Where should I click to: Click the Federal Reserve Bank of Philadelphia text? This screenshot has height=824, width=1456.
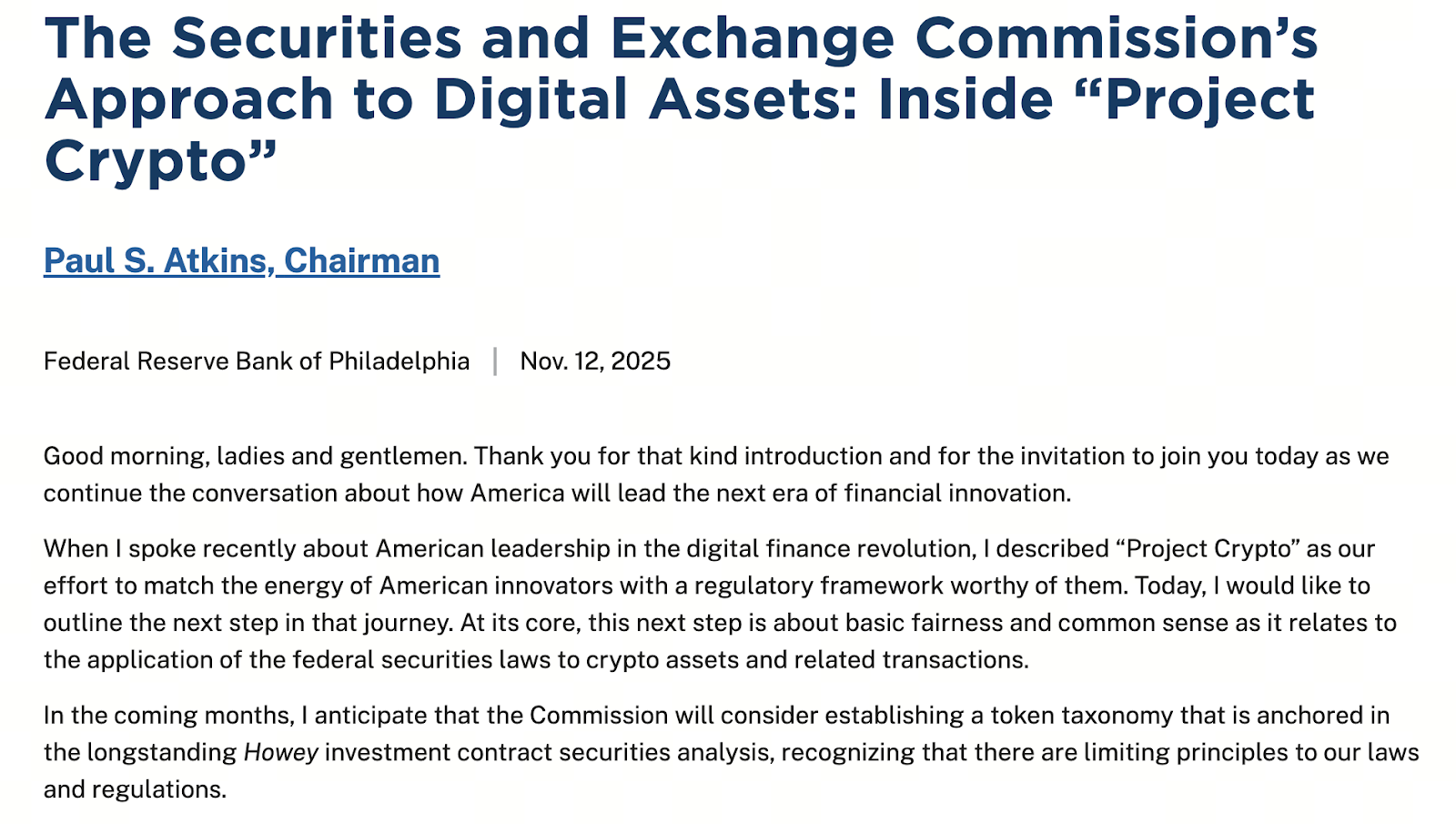(257, 361)
